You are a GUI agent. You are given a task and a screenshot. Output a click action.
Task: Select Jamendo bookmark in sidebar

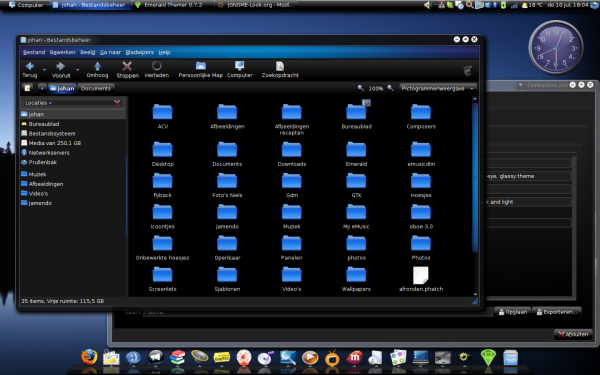[x=73, y=203]
